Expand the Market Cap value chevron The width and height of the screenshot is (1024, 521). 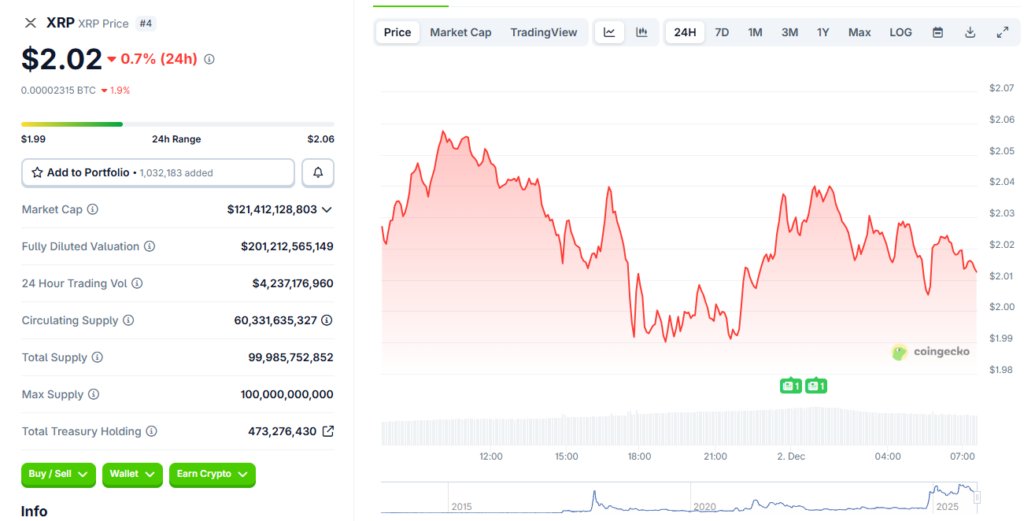point(327,210)
